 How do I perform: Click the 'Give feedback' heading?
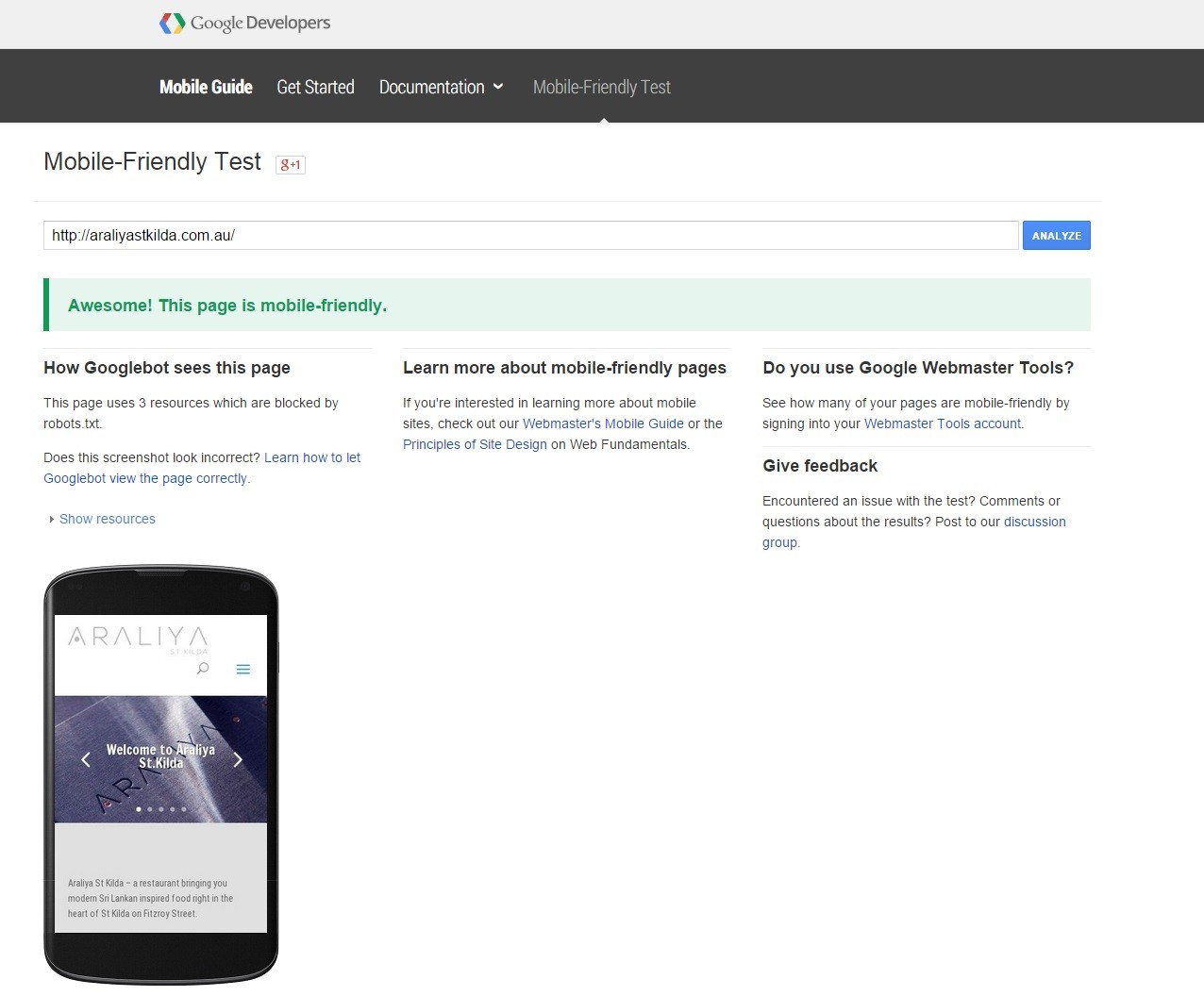tap(820, 466)
